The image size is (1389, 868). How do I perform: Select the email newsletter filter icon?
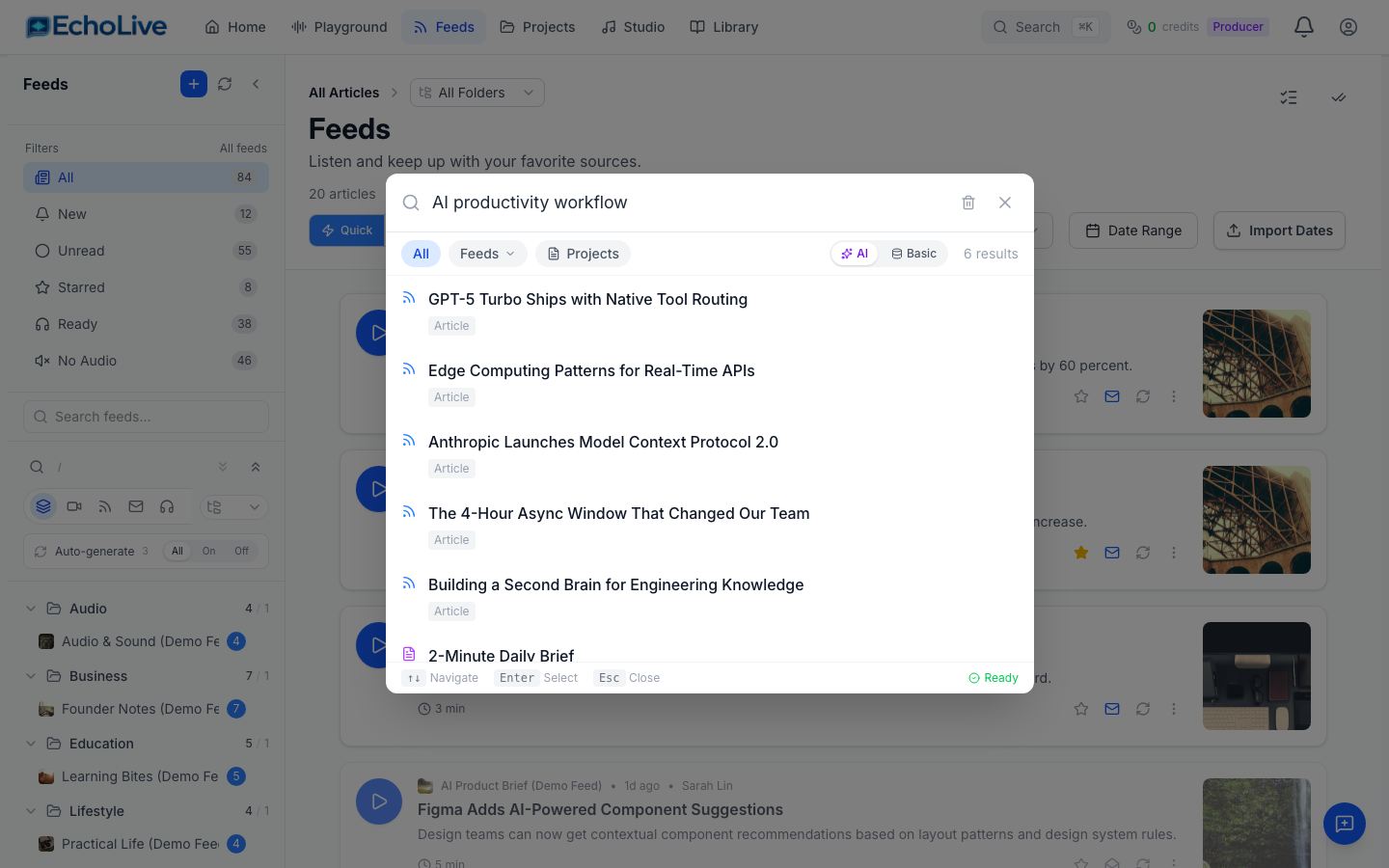[135, 506]
